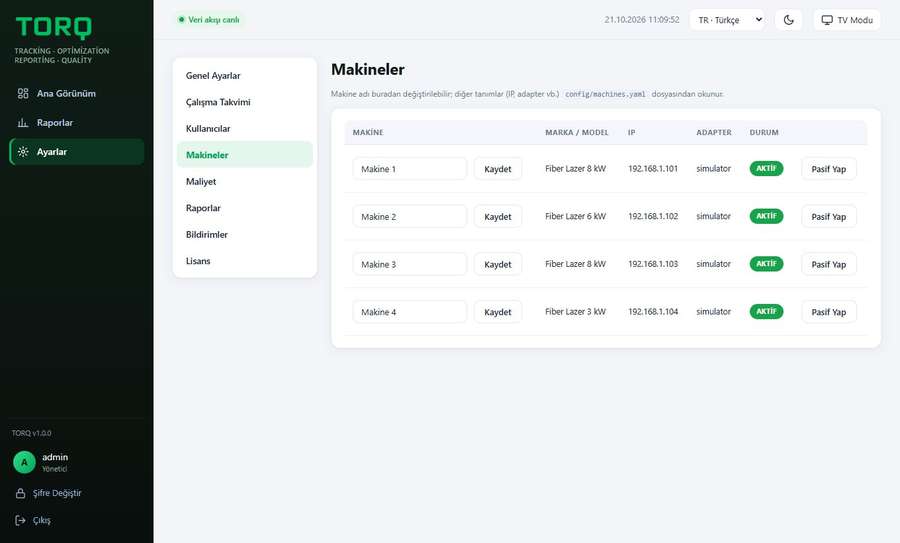Click the monitor icon in TV Modu

coord(827,20)
